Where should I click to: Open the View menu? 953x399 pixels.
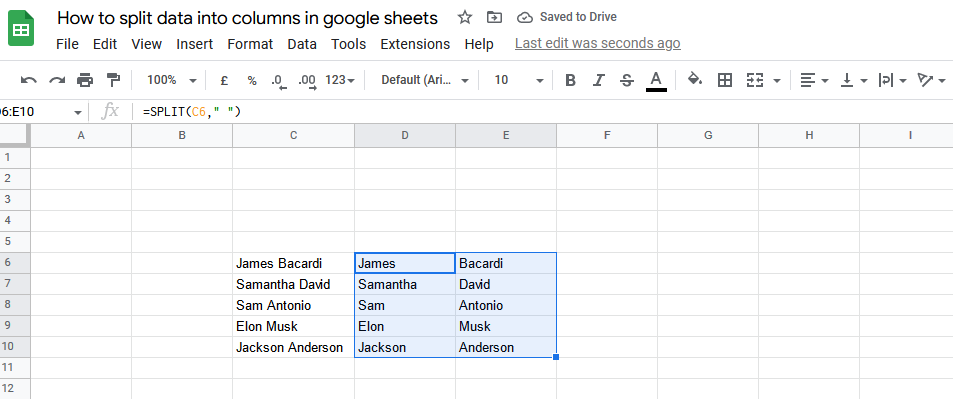coord(146,44)
